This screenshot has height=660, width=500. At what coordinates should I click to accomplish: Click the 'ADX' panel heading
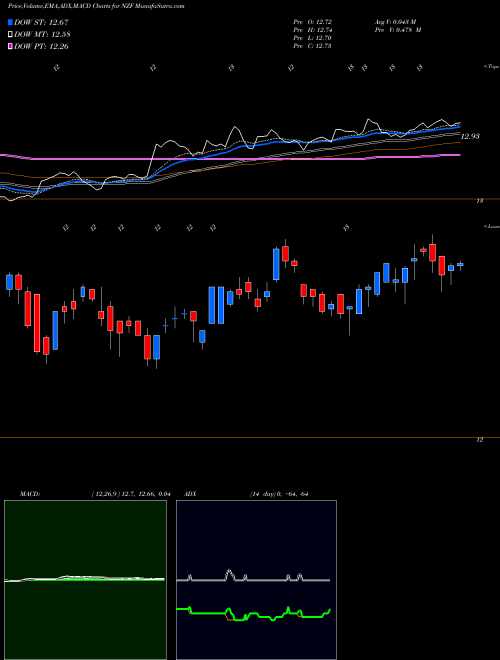coord(190,494)
